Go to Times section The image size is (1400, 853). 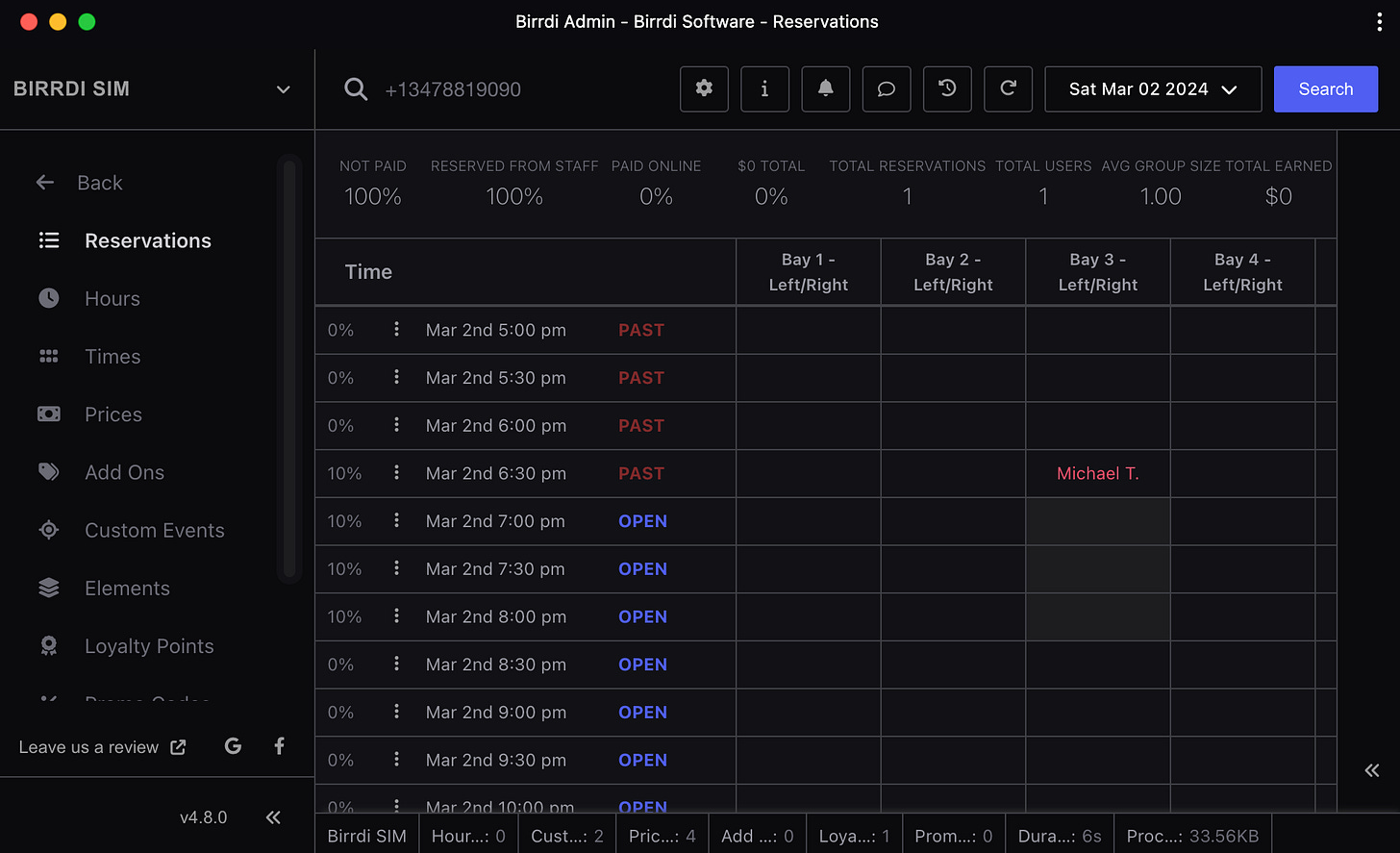click(x=112, y=357)
